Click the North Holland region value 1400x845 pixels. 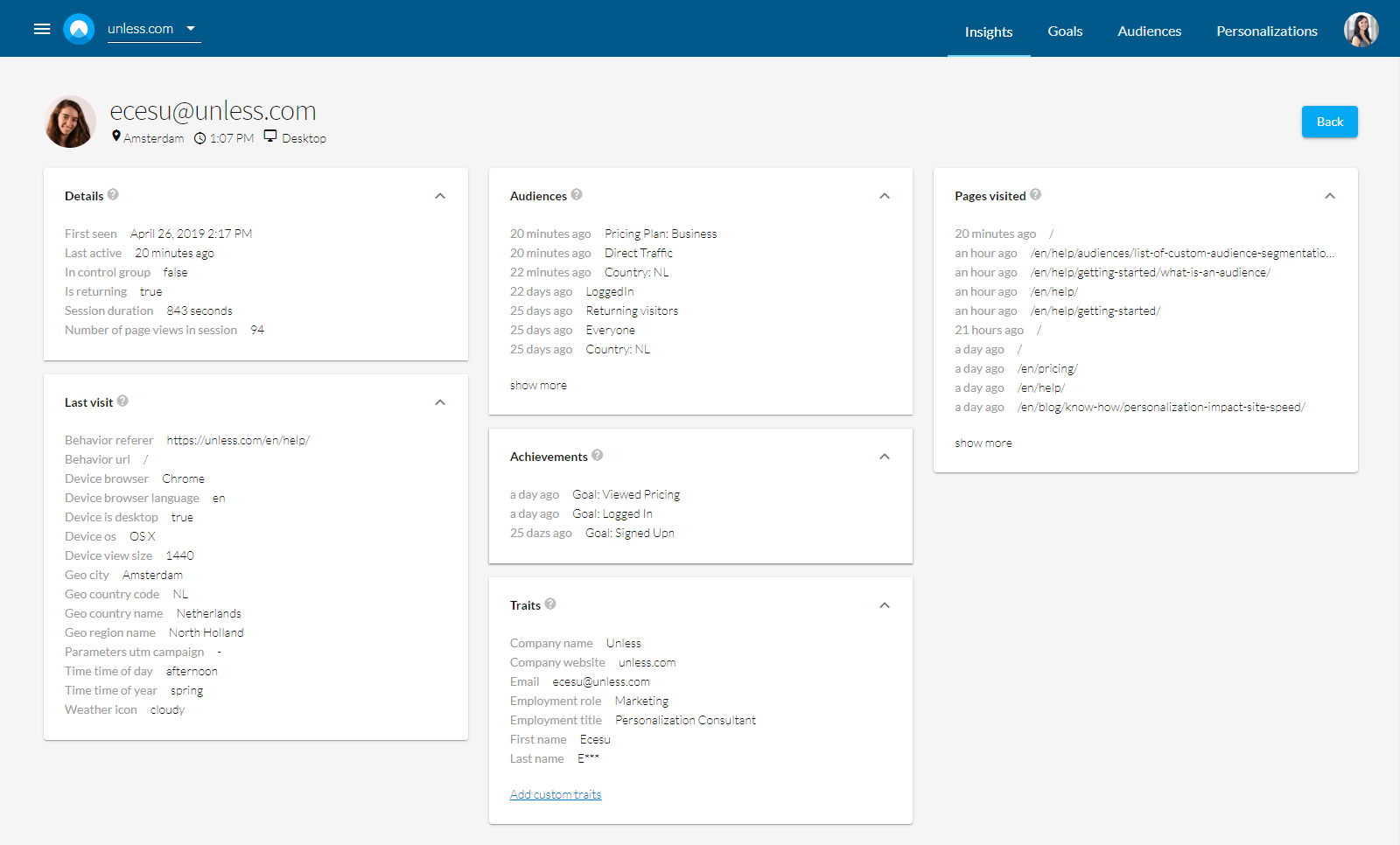(x=206, y=632)
